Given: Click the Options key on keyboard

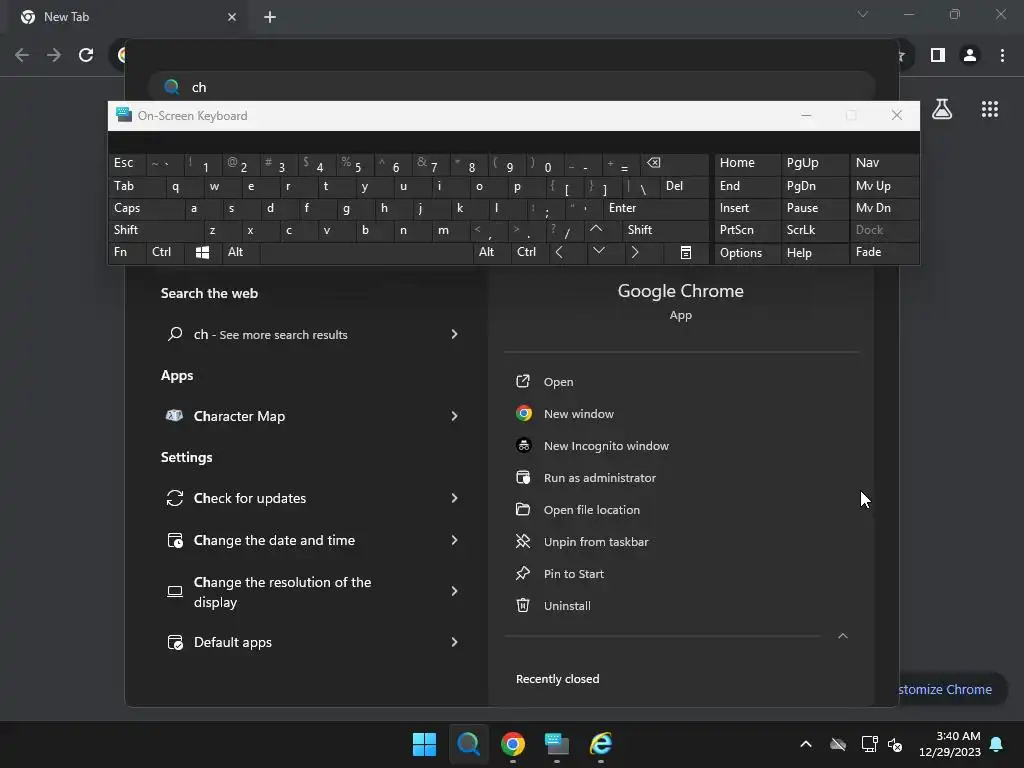Looking at the screenshot, I should (x=747, y=253).
